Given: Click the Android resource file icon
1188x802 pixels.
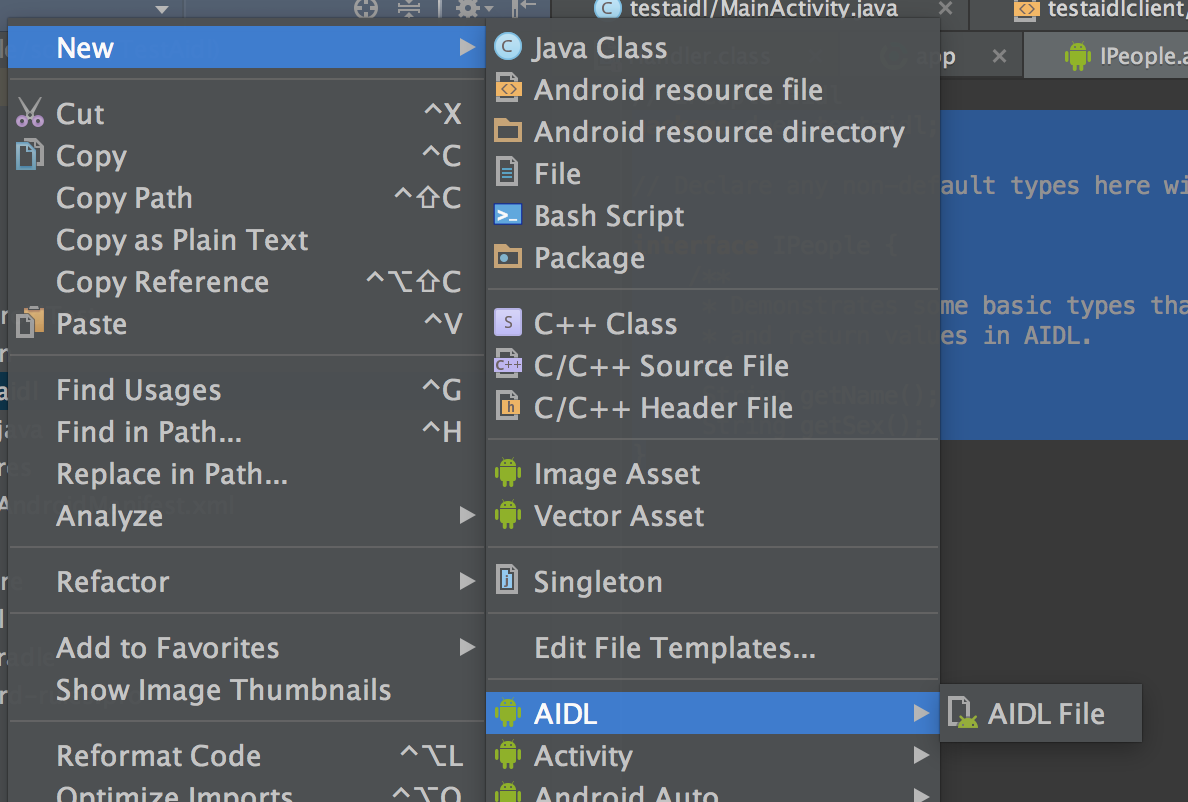Looking at the screenshot, I should [508, 89].
